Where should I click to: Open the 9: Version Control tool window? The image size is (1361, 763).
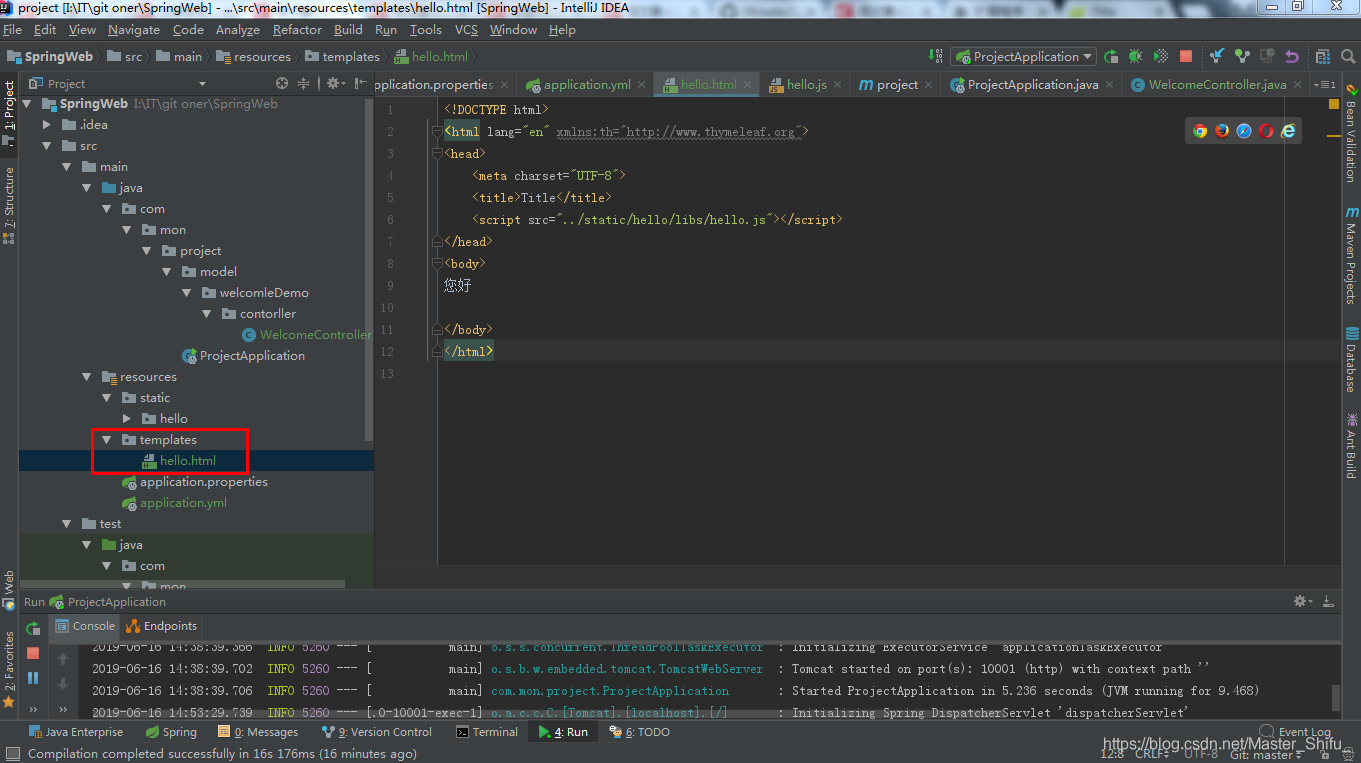coord(377,732)
